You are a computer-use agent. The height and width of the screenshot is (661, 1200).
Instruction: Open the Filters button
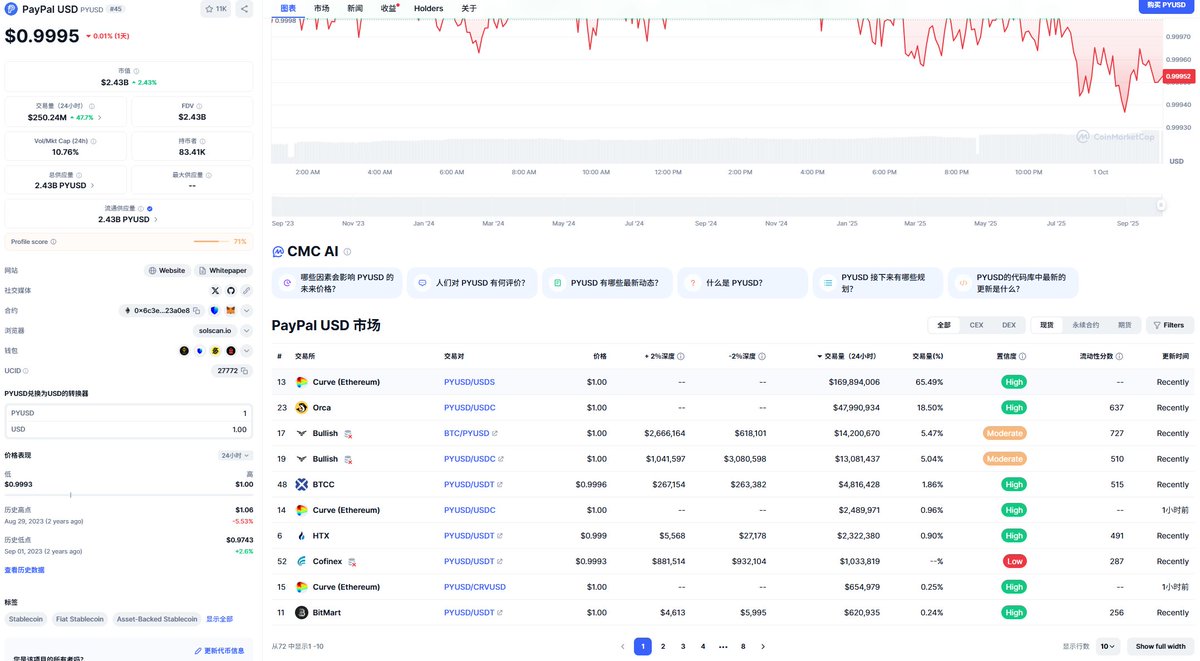point(1169,325)
